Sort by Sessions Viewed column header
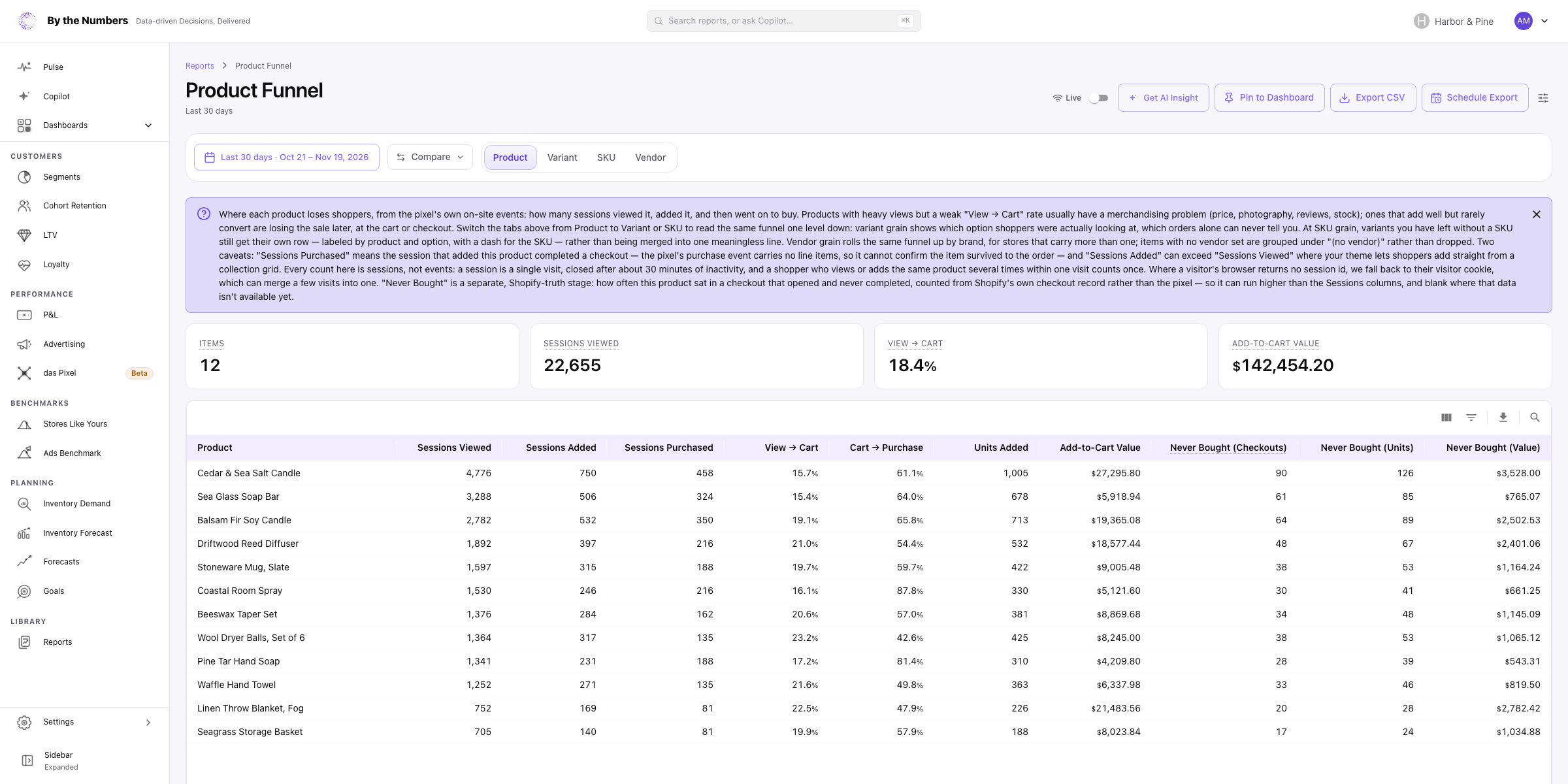This screenshot has height=784, width=1568. point(454,448)
